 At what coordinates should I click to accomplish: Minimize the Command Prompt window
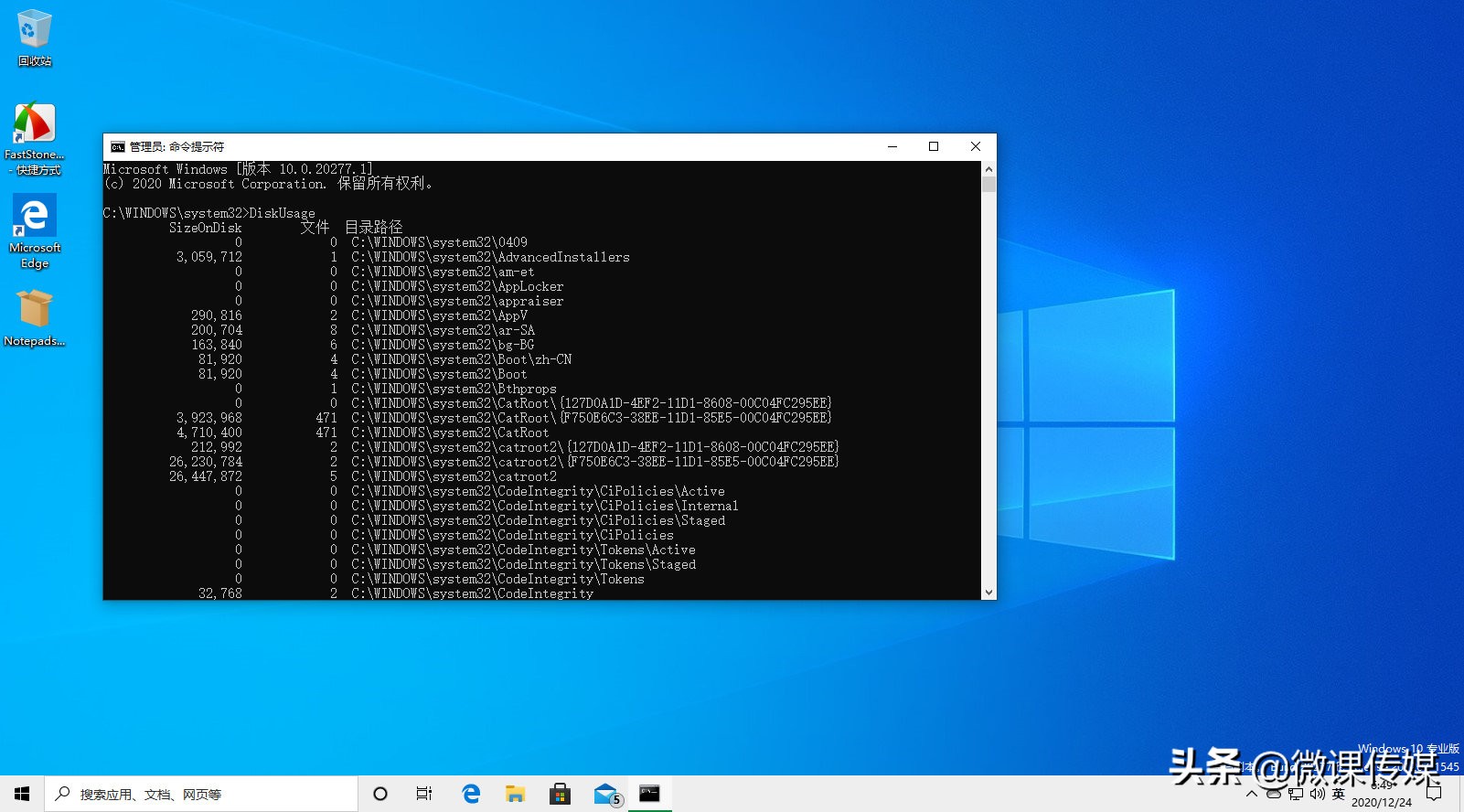[x=892, y=146]
